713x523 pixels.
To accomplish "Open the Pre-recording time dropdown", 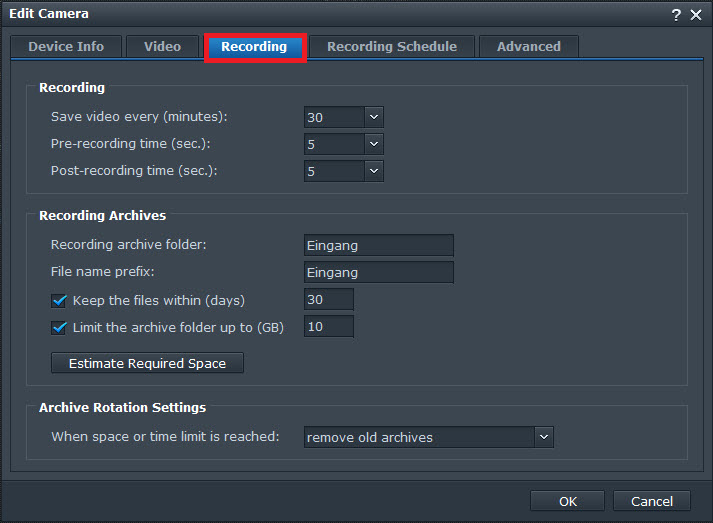I will 373,144.
